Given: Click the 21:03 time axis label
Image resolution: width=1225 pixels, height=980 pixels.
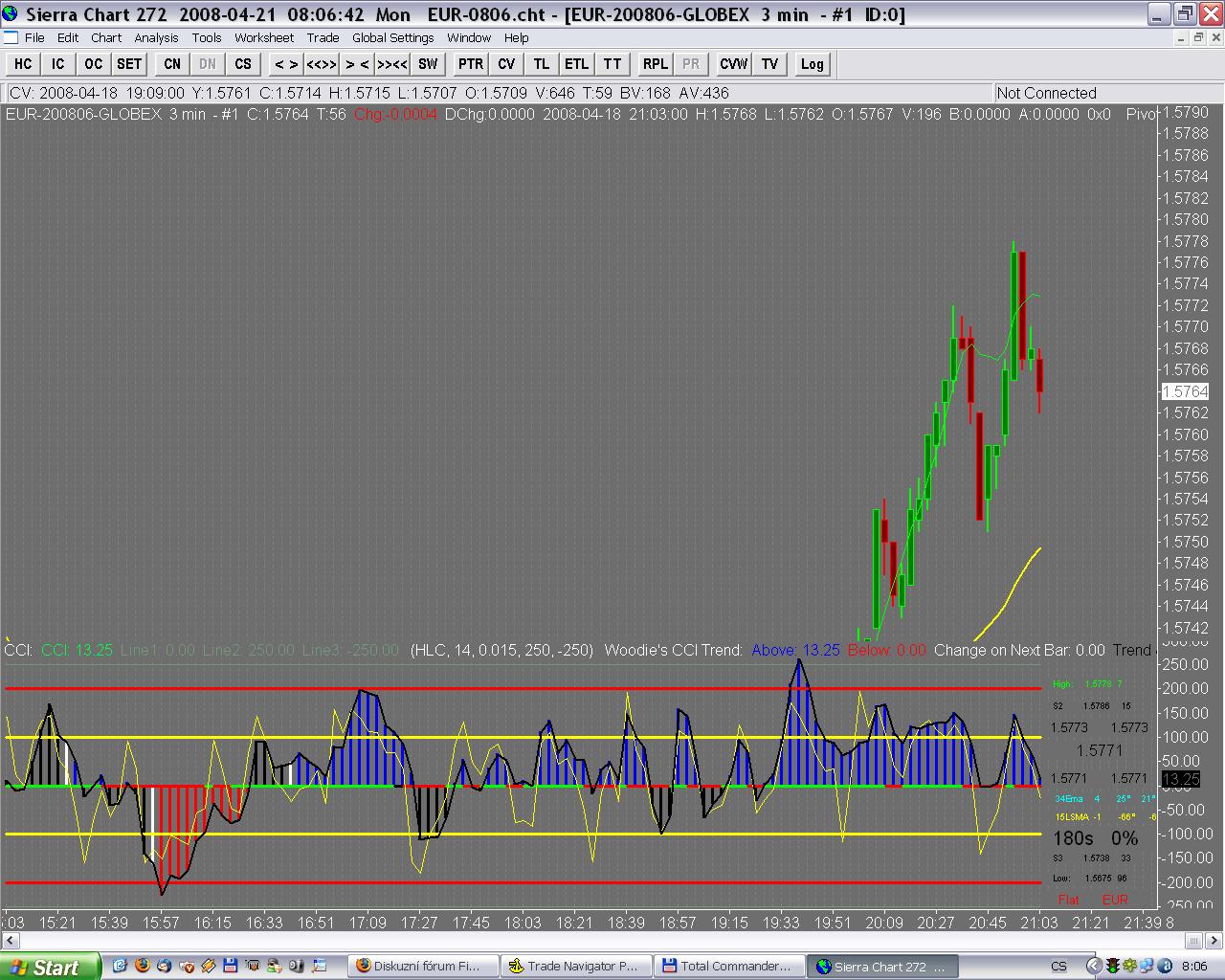Looking at the screenshot, I should pos(1039,923).
